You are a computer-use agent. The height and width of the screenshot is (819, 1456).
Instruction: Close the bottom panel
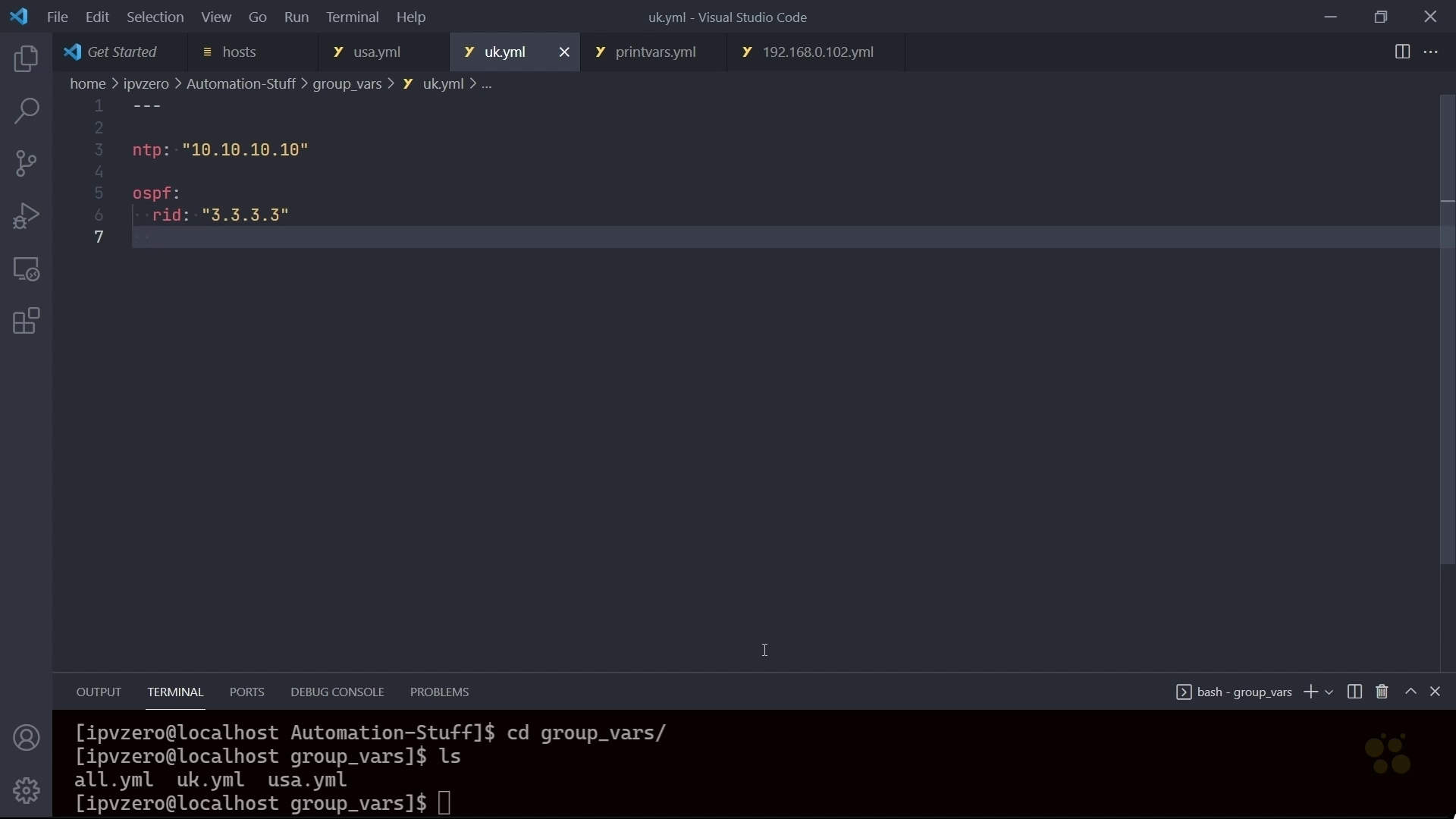(x=1436, y=692)
